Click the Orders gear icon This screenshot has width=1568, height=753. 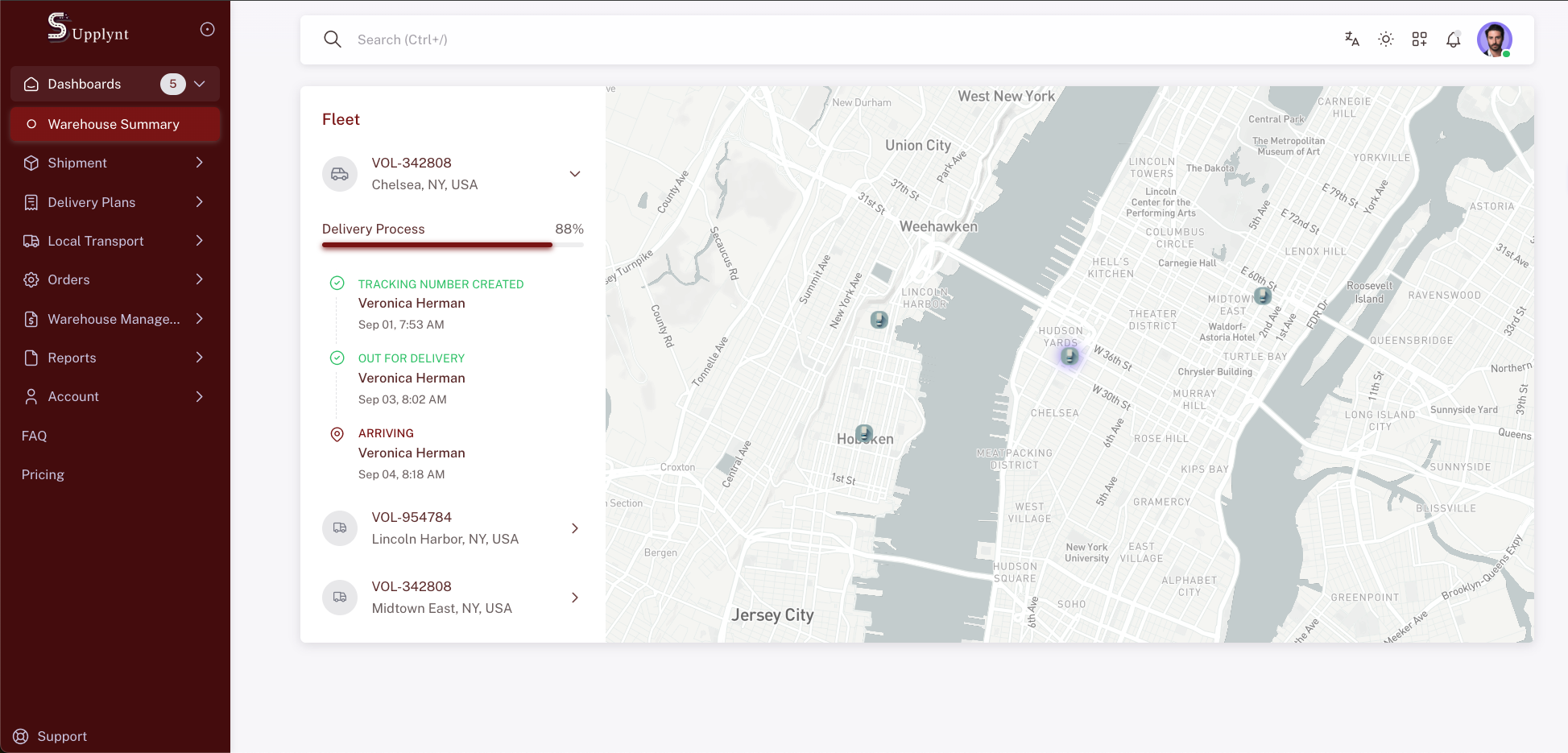click(x=31, y=279)
